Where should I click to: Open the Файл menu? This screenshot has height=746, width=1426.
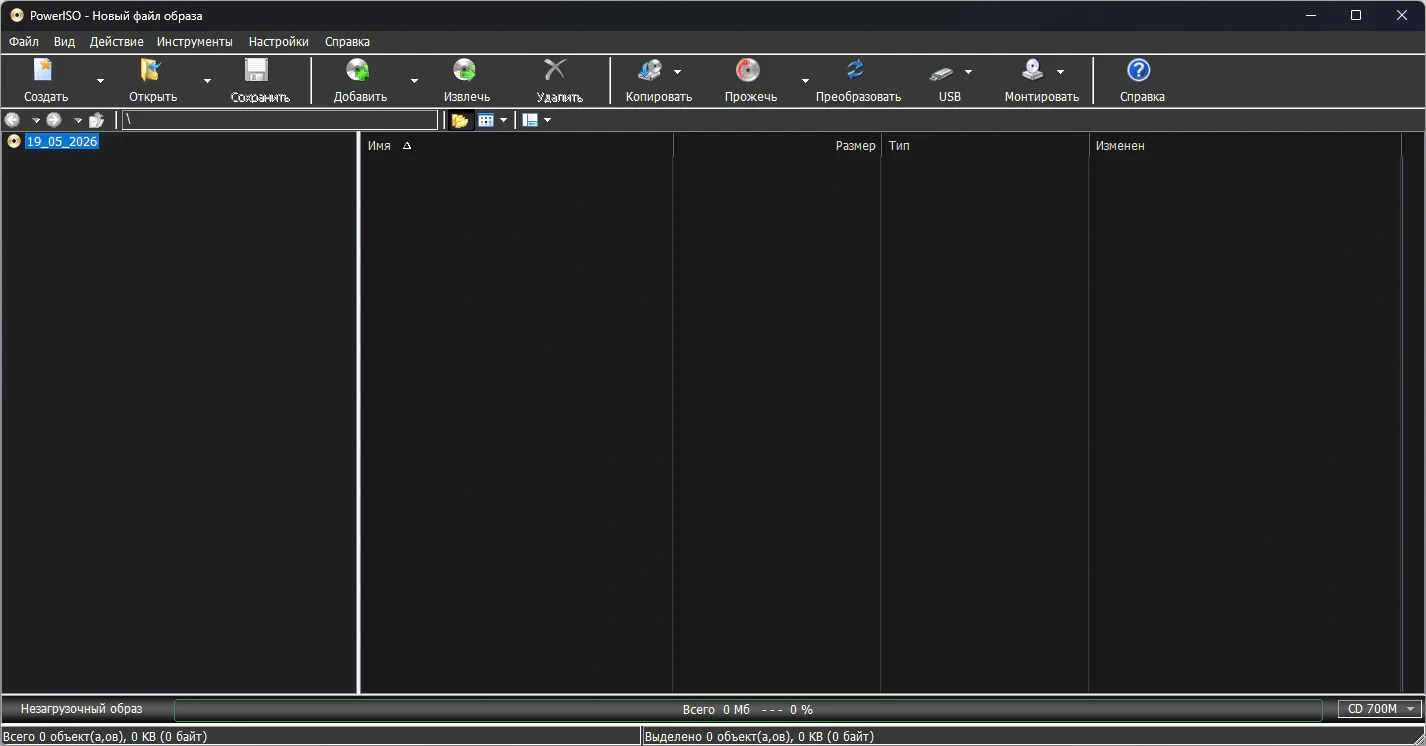tap(24, 42)
